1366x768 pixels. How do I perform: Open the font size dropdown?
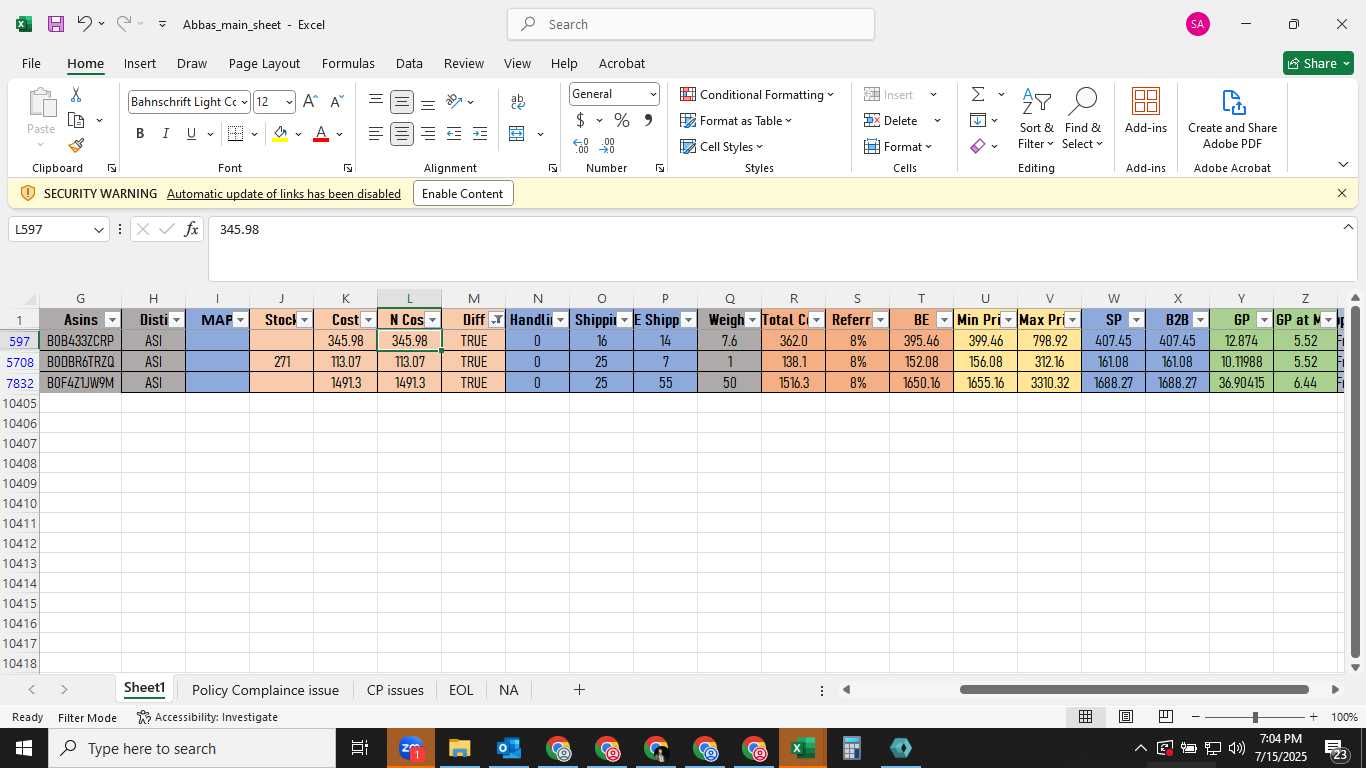[289, 102]
